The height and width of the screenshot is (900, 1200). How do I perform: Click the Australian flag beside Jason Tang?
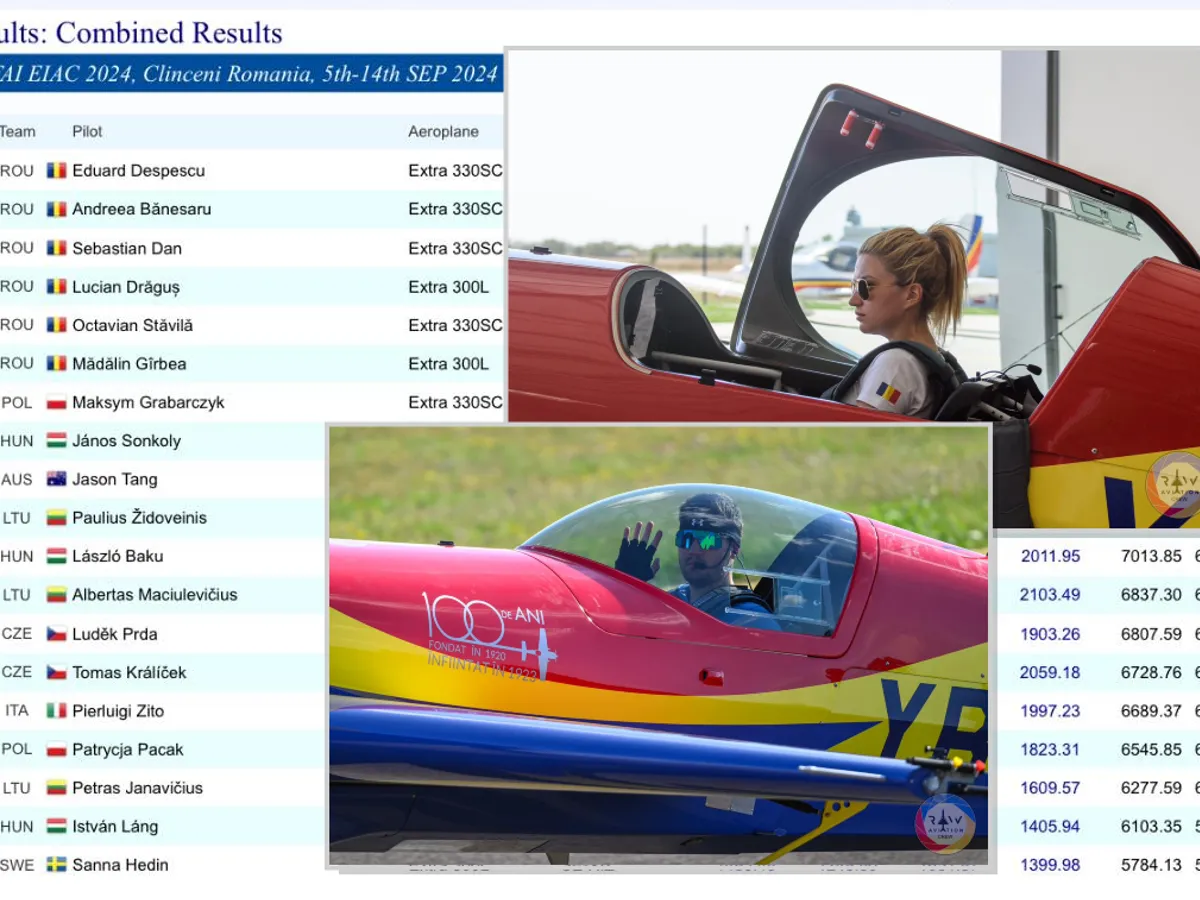tap(56, 479)
